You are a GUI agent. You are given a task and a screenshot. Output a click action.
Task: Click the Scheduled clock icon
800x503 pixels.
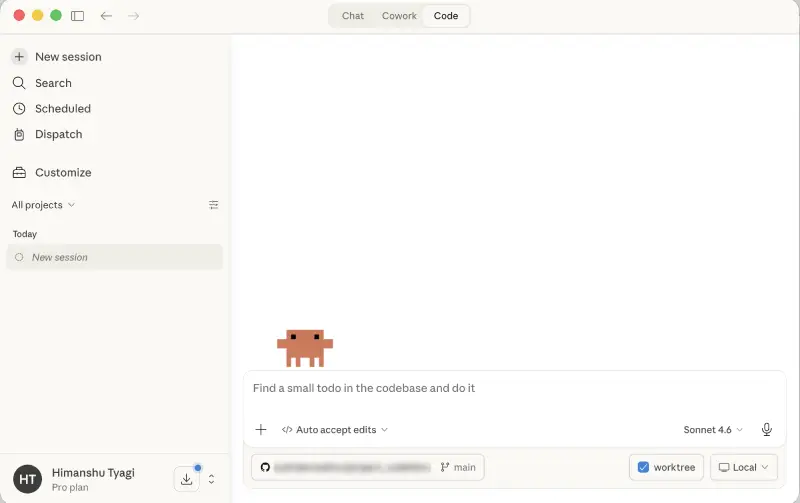pos(19,109)
